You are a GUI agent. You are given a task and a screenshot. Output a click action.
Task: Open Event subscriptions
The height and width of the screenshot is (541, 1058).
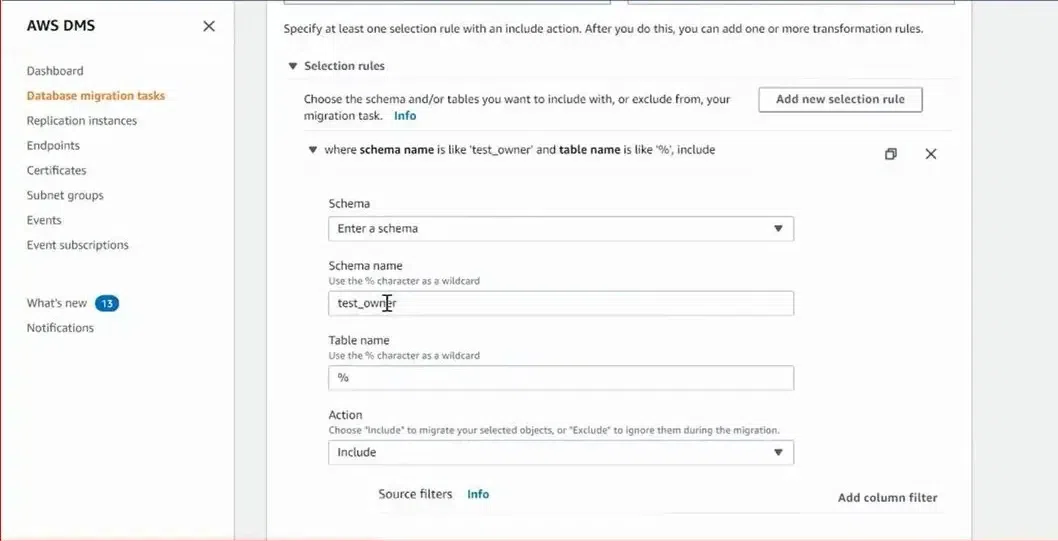coord(77,245)
